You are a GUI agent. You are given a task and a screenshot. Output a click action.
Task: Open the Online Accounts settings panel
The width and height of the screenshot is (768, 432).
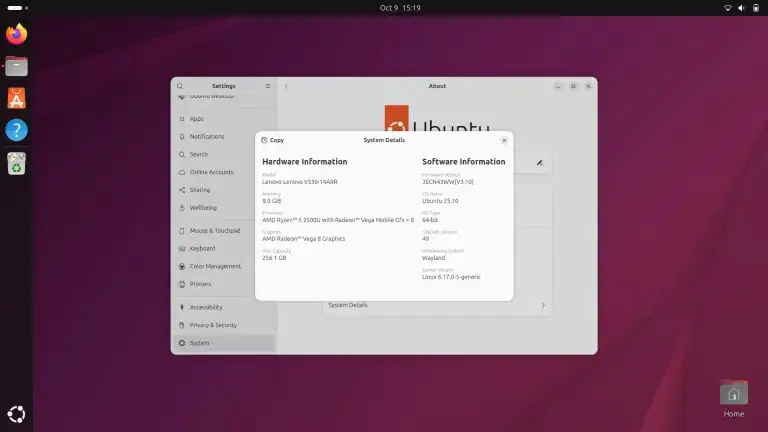tap(211, 172)
